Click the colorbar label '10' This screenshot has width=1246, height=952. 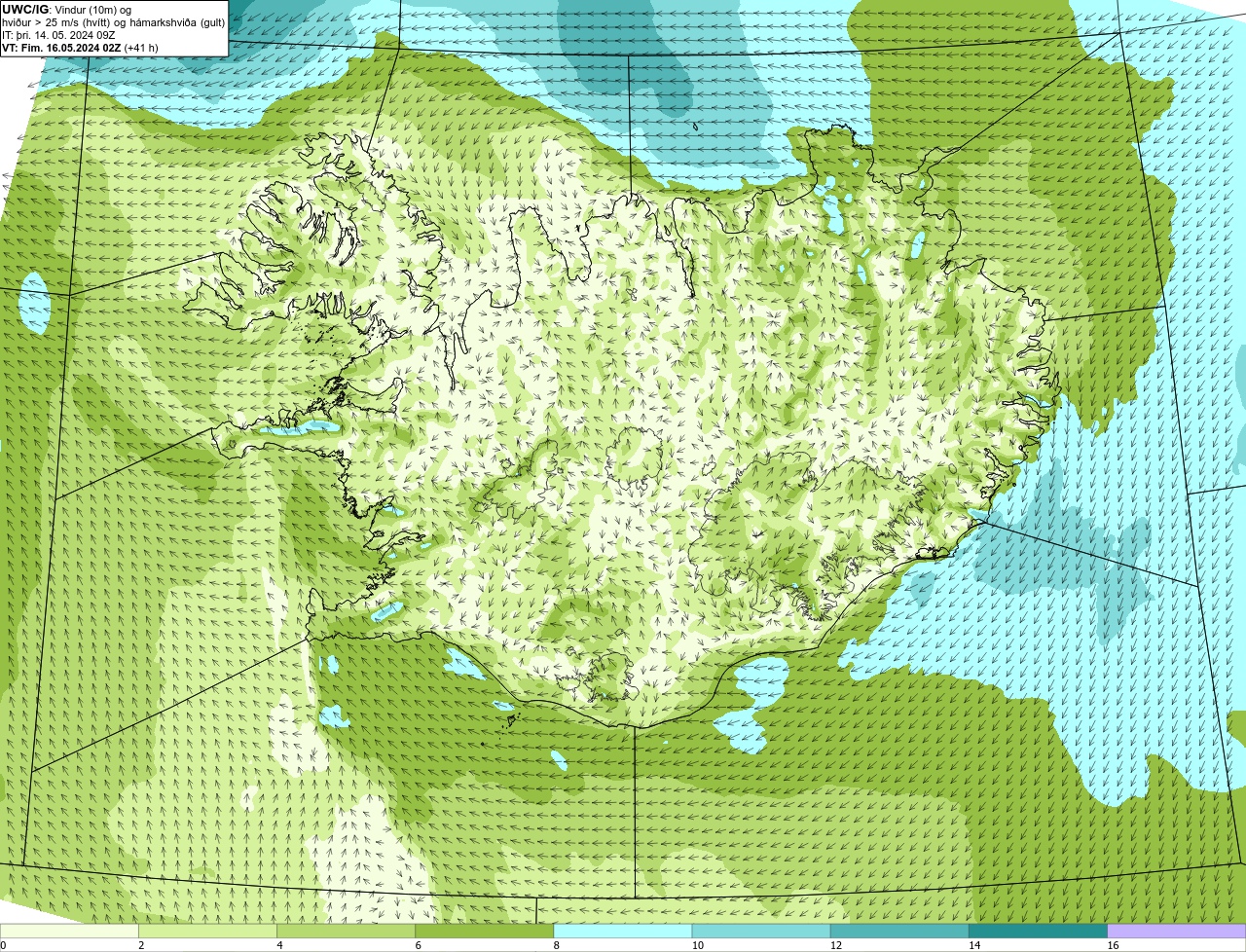pyautogui.click(x=698, y=945)
